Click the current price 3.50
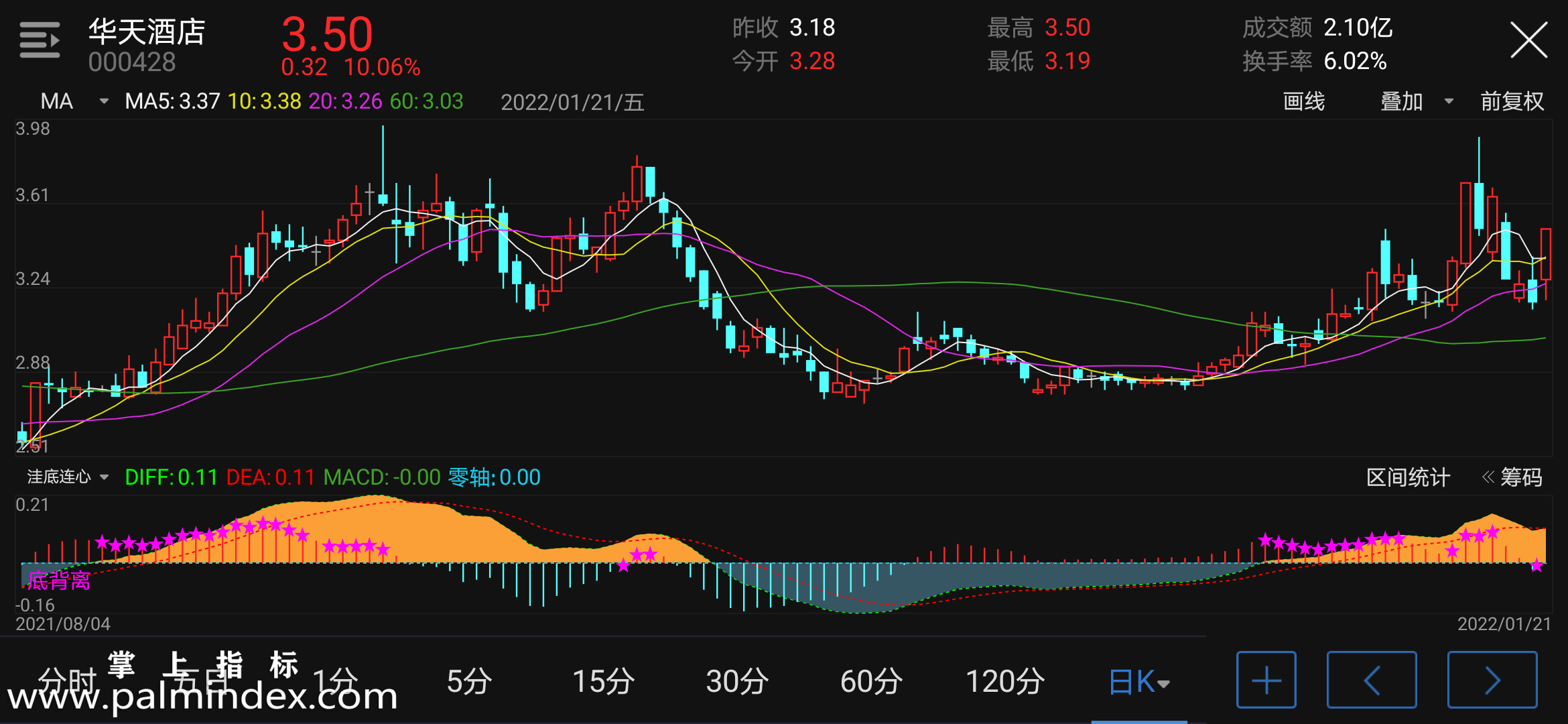 (327, 34)
